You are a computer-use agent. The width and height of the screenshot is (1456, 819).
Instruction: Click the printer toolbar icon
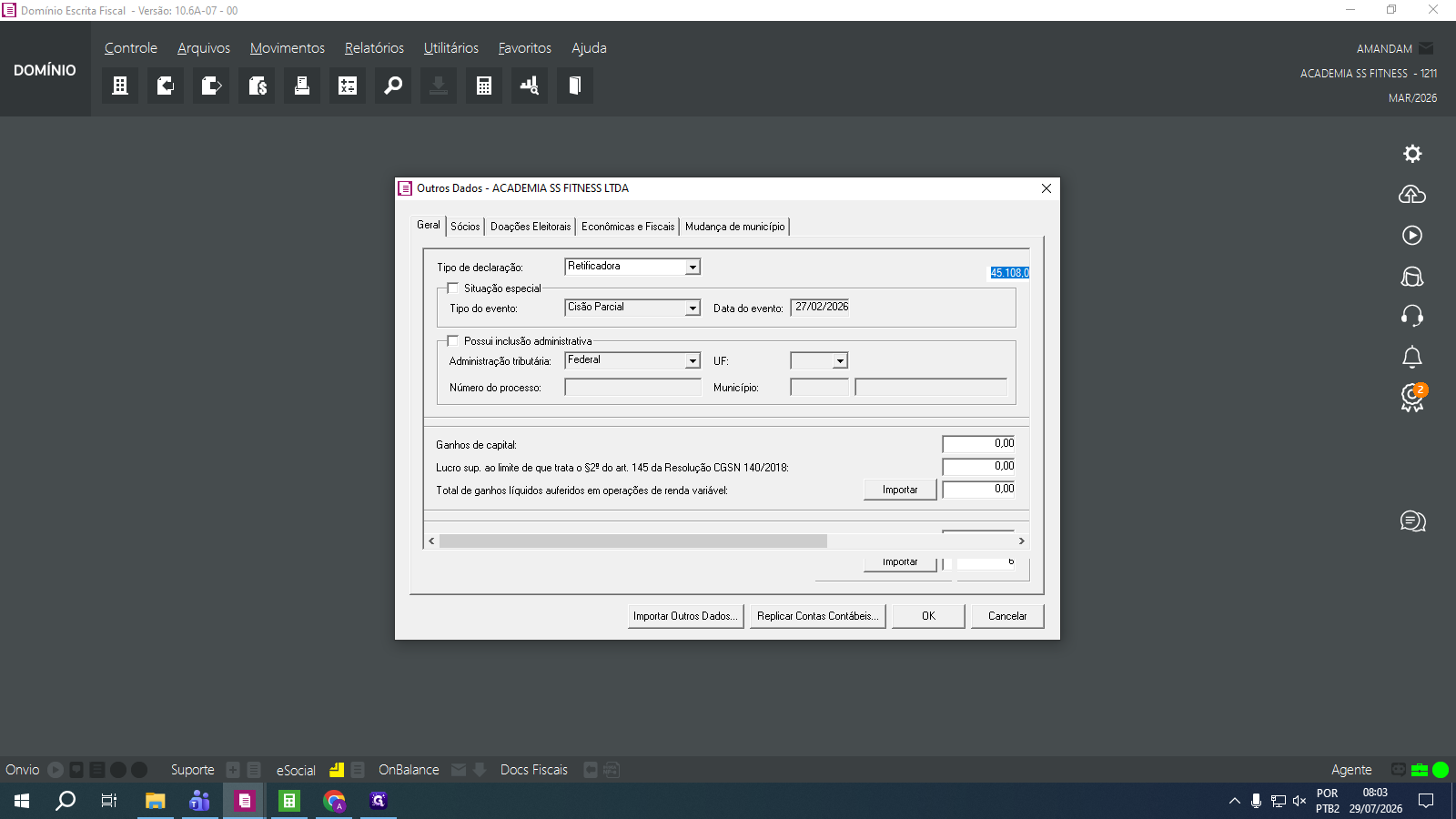[302, 86]
